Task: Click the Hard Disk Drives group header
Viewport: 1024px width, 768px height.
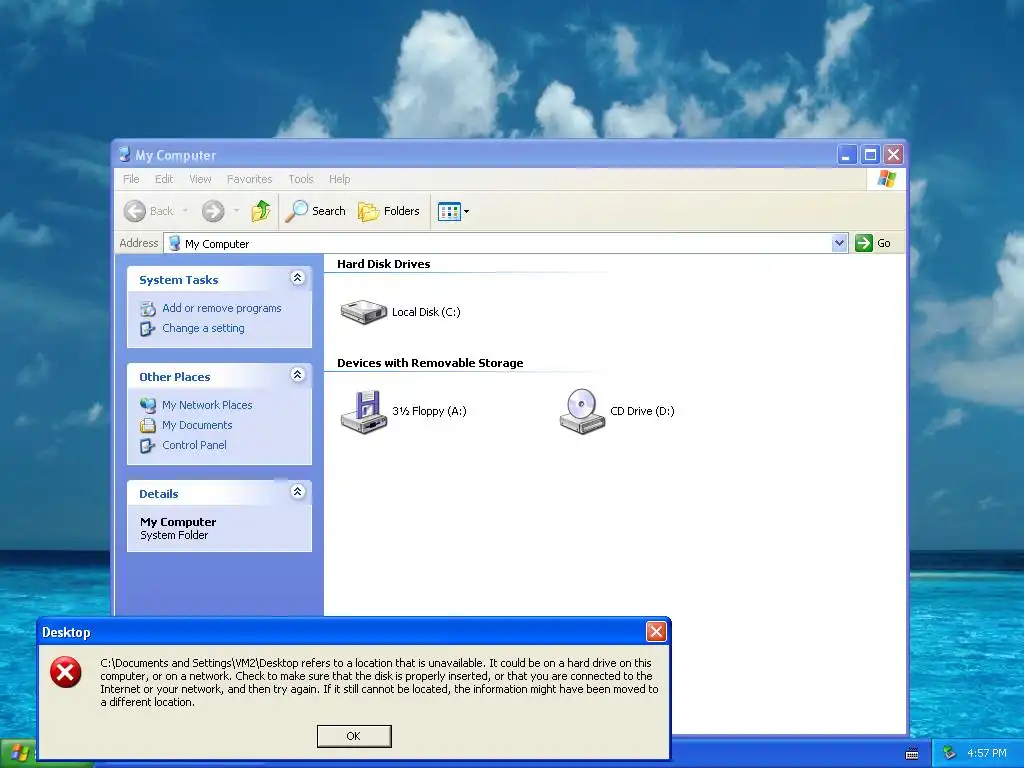Action: pyautogui.click(x=384, y=264)
